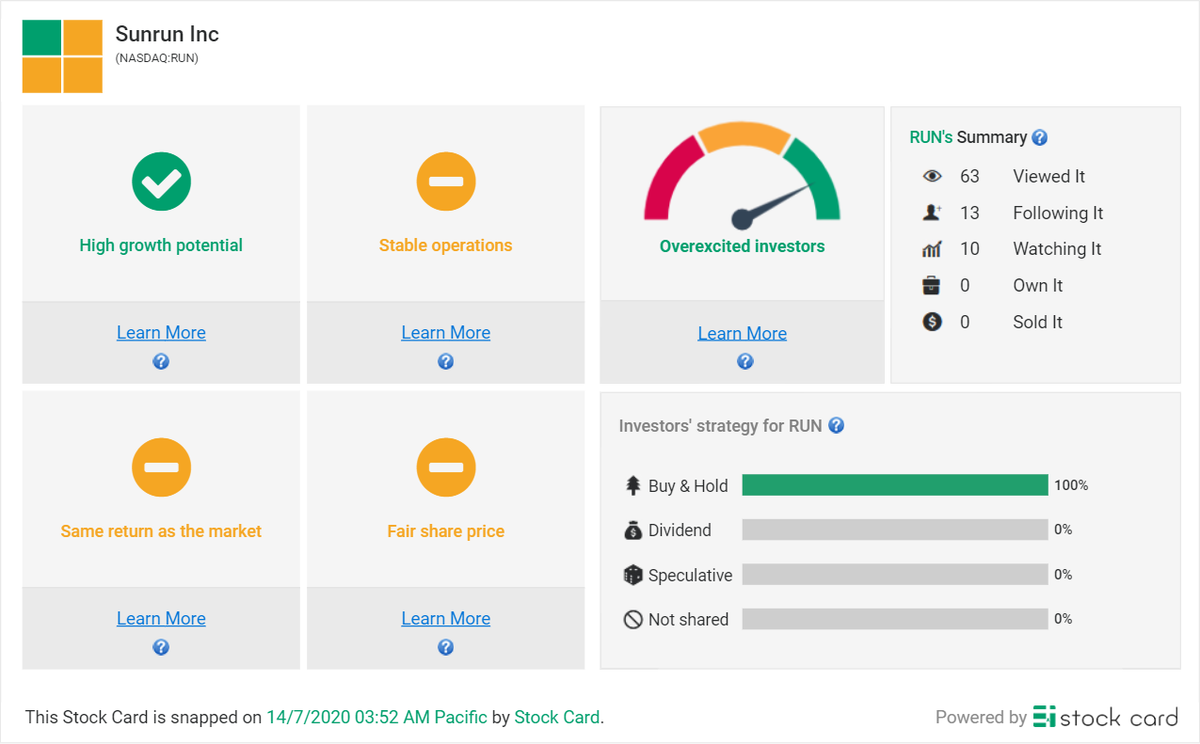Click the Dividend strategy label
Screen dimensions: 1200x744
(680, 530)
